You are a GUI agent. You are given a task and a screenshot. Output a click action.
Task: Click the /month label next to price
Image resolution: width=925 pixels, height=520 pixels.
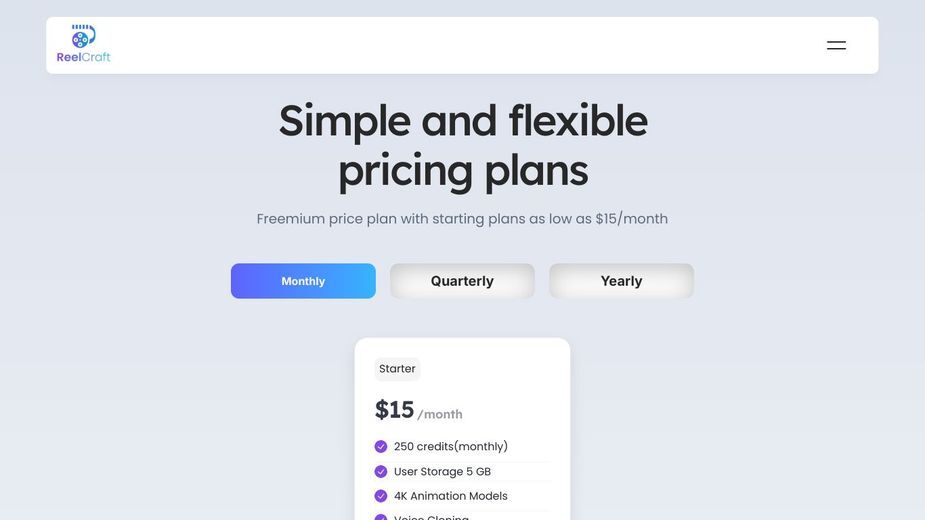(x=440, y=414)
